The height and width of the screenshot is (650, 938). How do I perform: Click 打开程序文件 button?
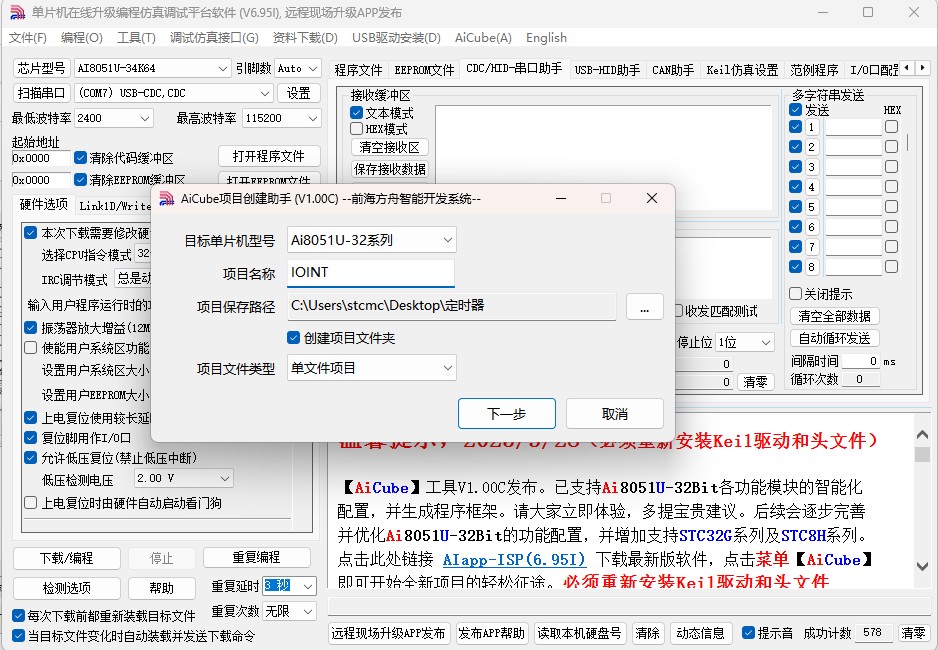coord(269,156)
